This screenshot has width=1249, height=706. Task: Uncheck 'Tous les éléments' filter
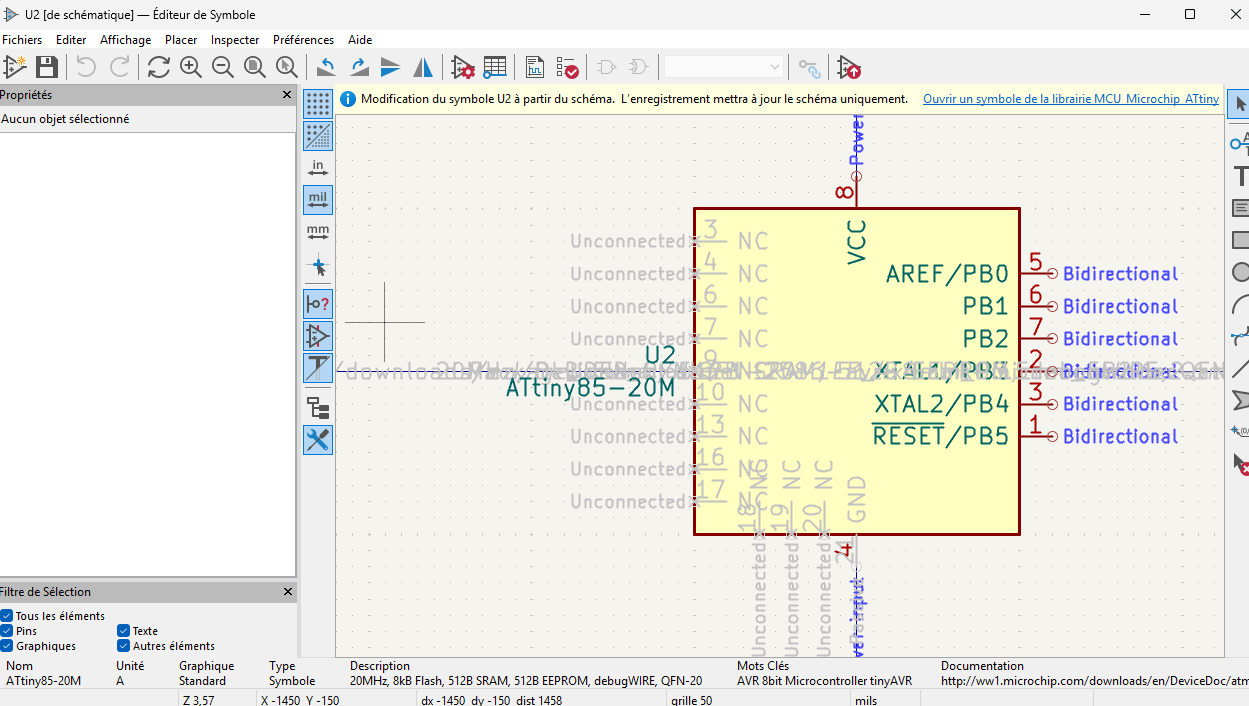pyautogui.click(x=7, y=616)
